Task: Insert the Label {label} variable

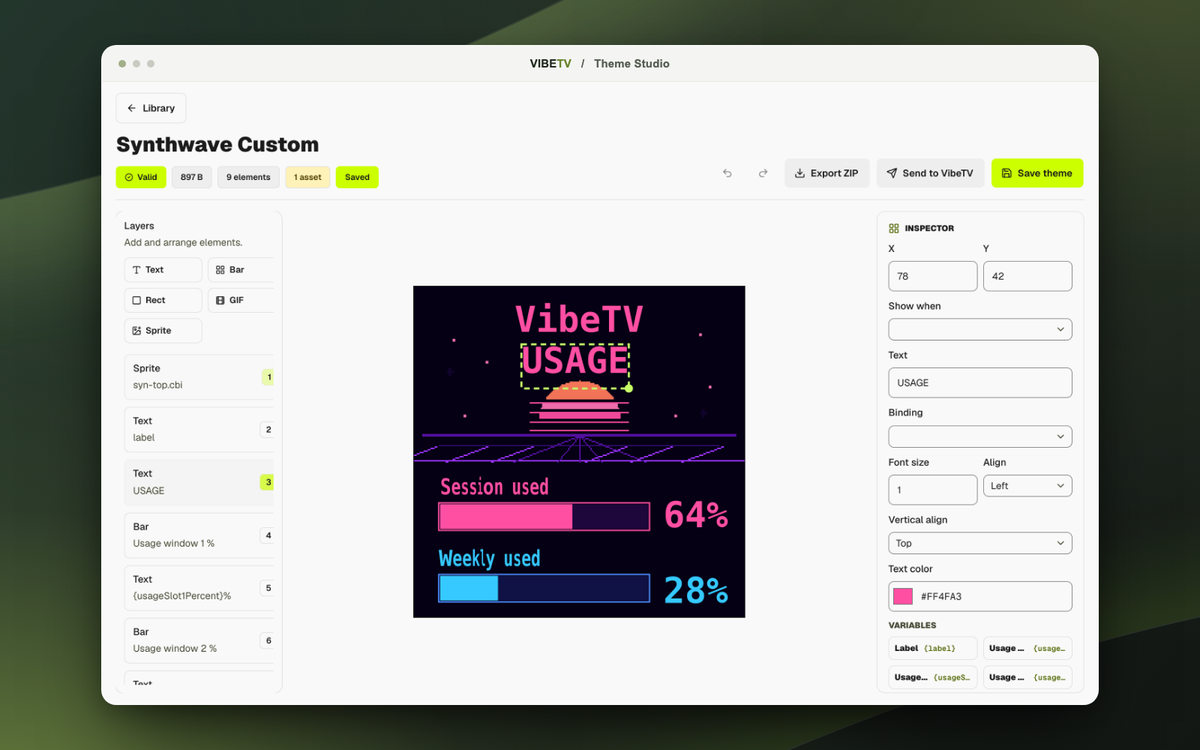Action: 933,648
